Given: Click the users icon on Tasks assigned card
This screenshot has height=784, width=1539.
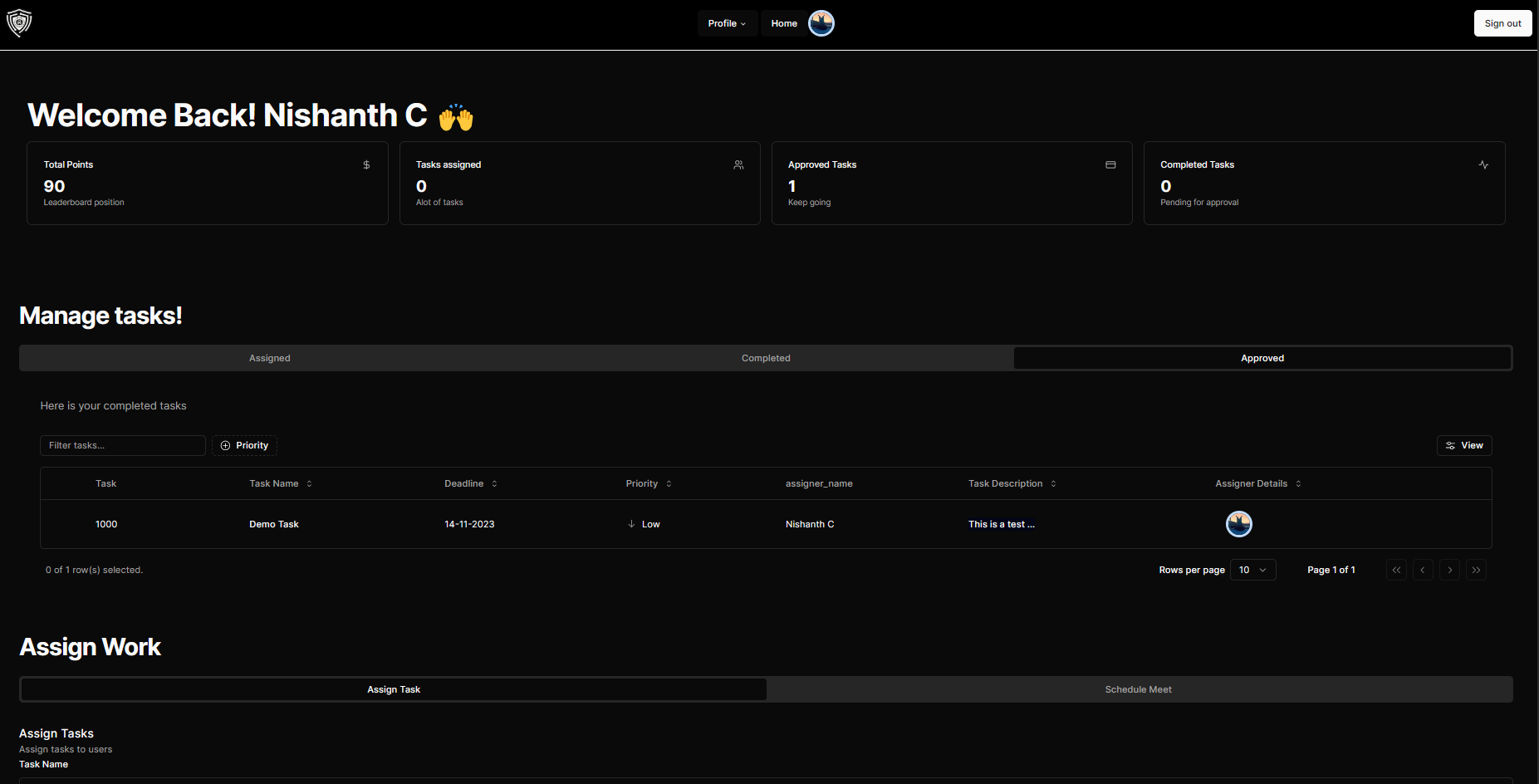Looking at the screenshot, I should [x=738, y=164].
